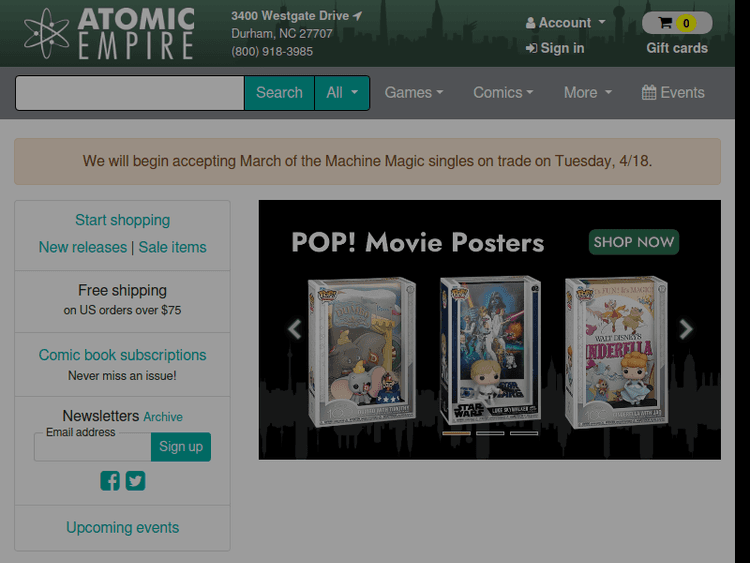Open the newsletter Archive link
The width and height of the screenshot is (750, 563).
(163, 417)
